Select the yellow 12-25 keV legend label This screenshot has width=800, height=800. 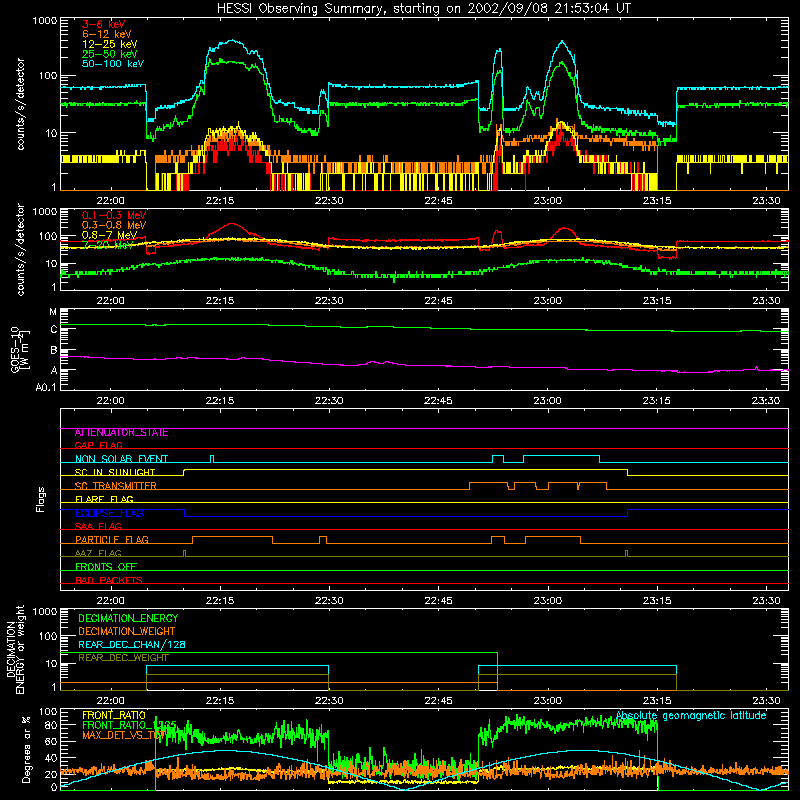tap(110, 44)
